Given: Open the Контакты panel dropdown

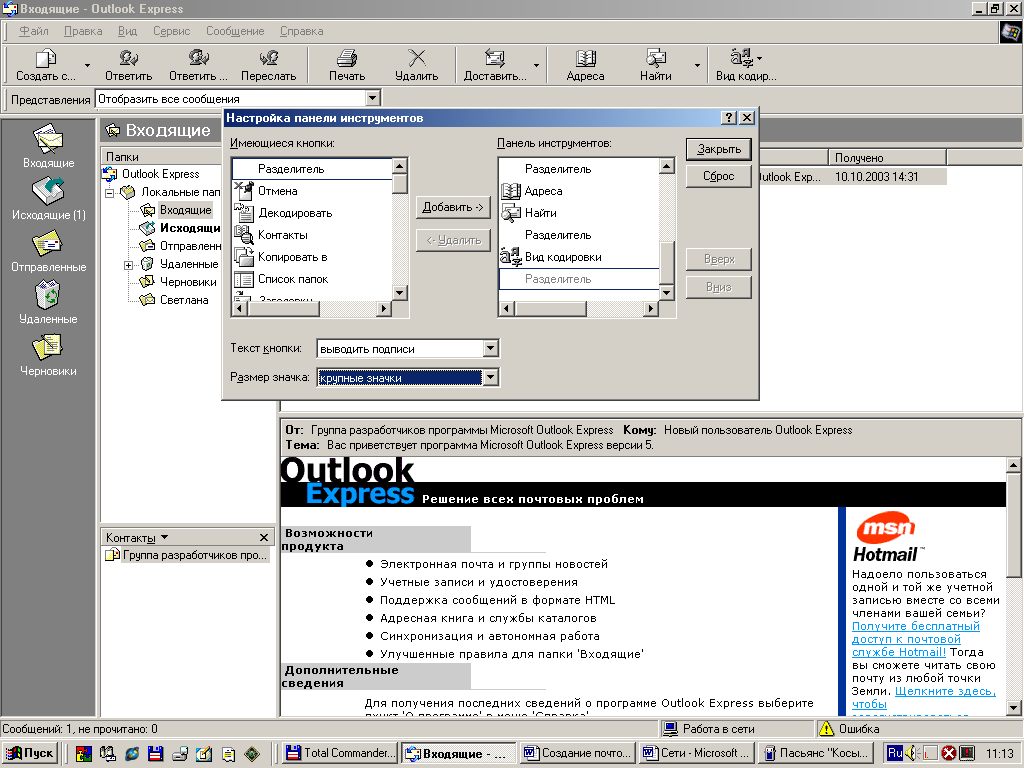Looking at the screenshot, I should tap(165, 537).
